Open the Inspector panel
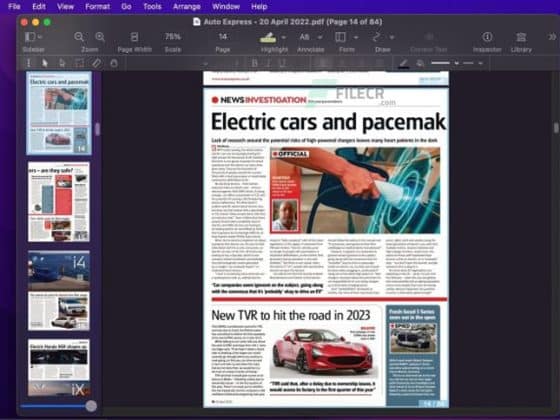560x420 pixels. pos(487,37)
